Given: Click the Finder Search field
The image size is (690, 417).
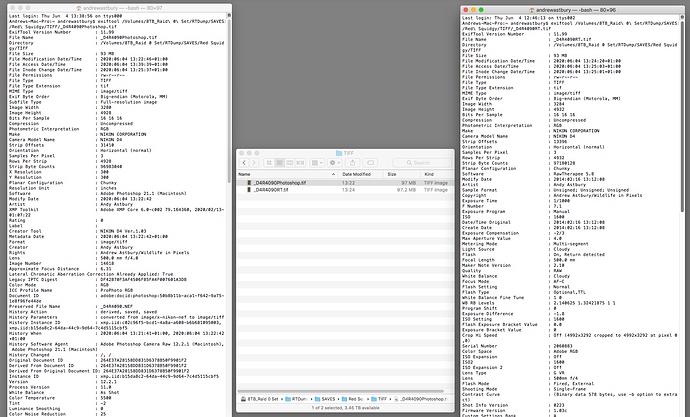Looking at the screenshot, I should 422,163.
